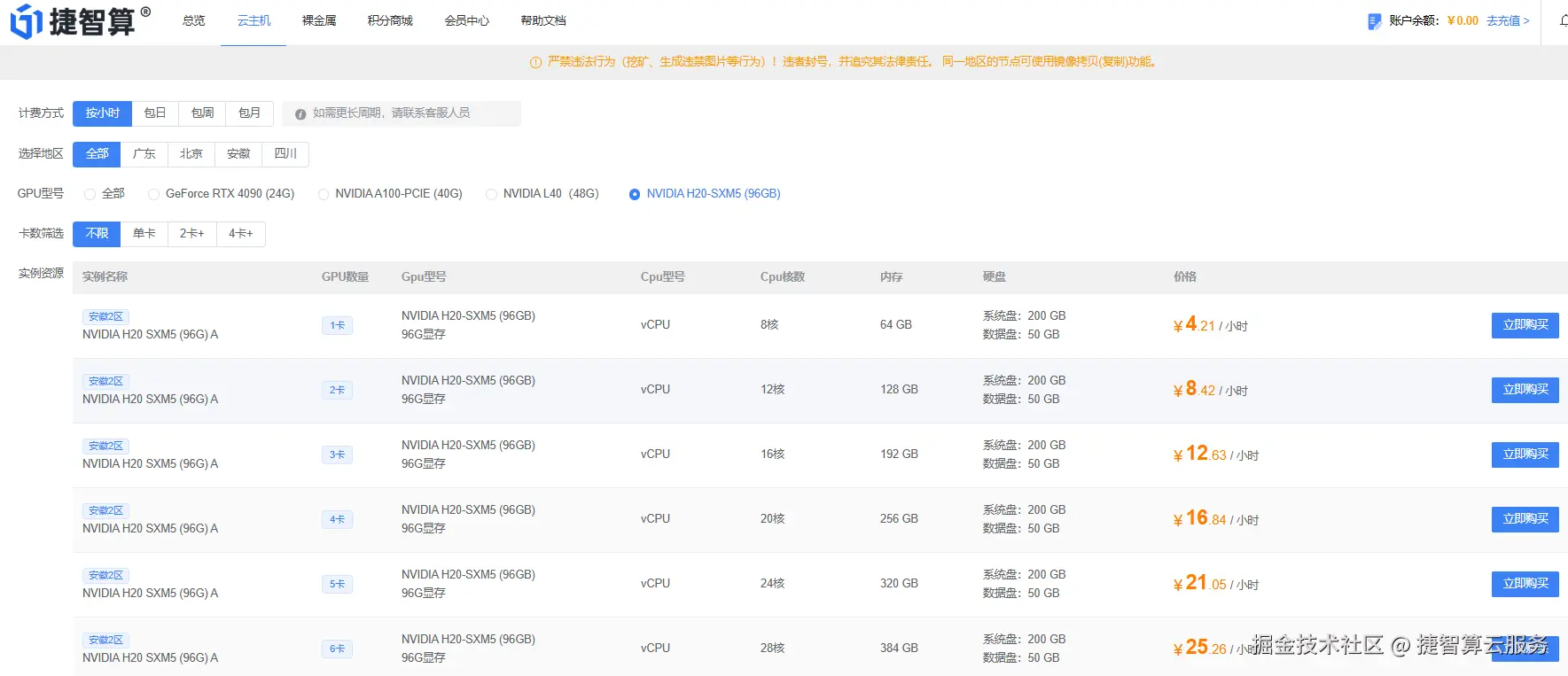Filter region by 安徽
Image resolution: width=1568 pixels, height=676 pixels.
[x=238, y=154]
